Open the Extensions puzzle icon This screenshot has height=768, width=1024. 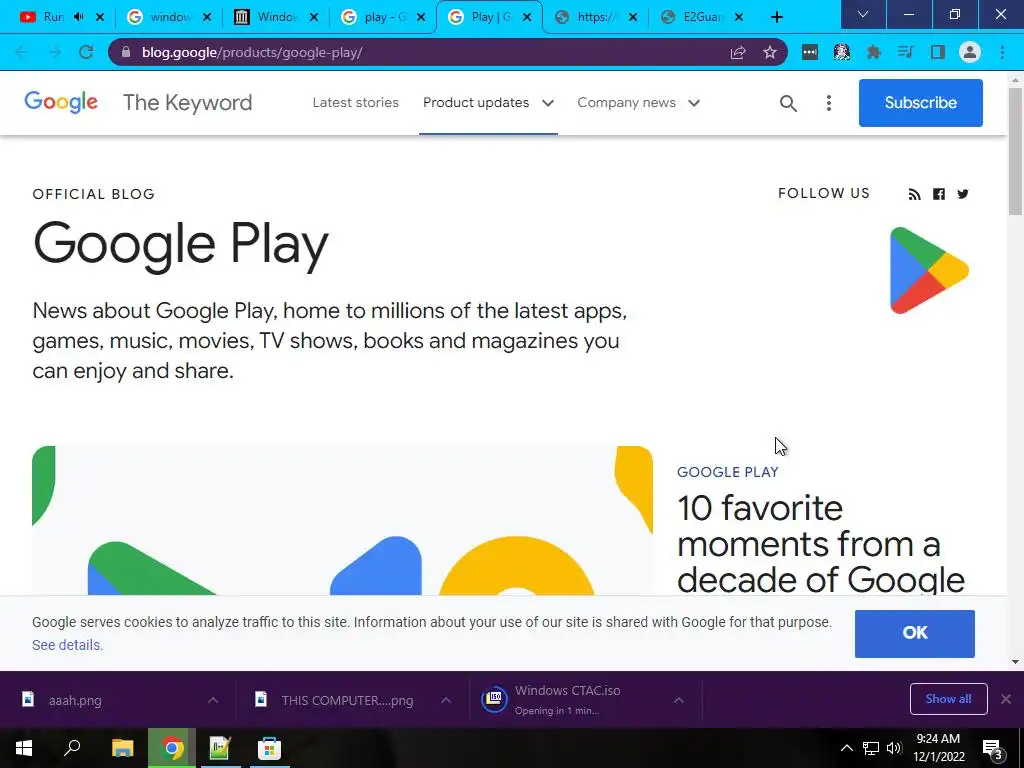873,52
